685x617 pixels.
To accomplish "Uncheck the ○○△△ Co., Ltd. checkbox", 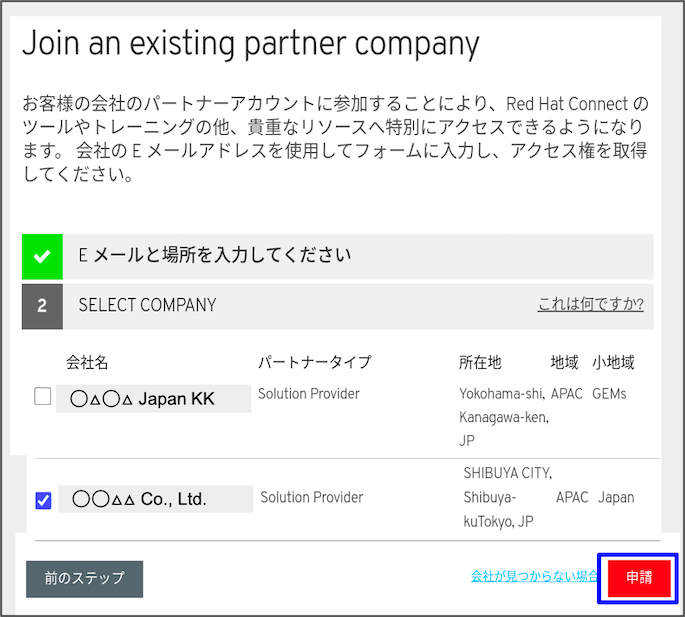I will (43, 500).
